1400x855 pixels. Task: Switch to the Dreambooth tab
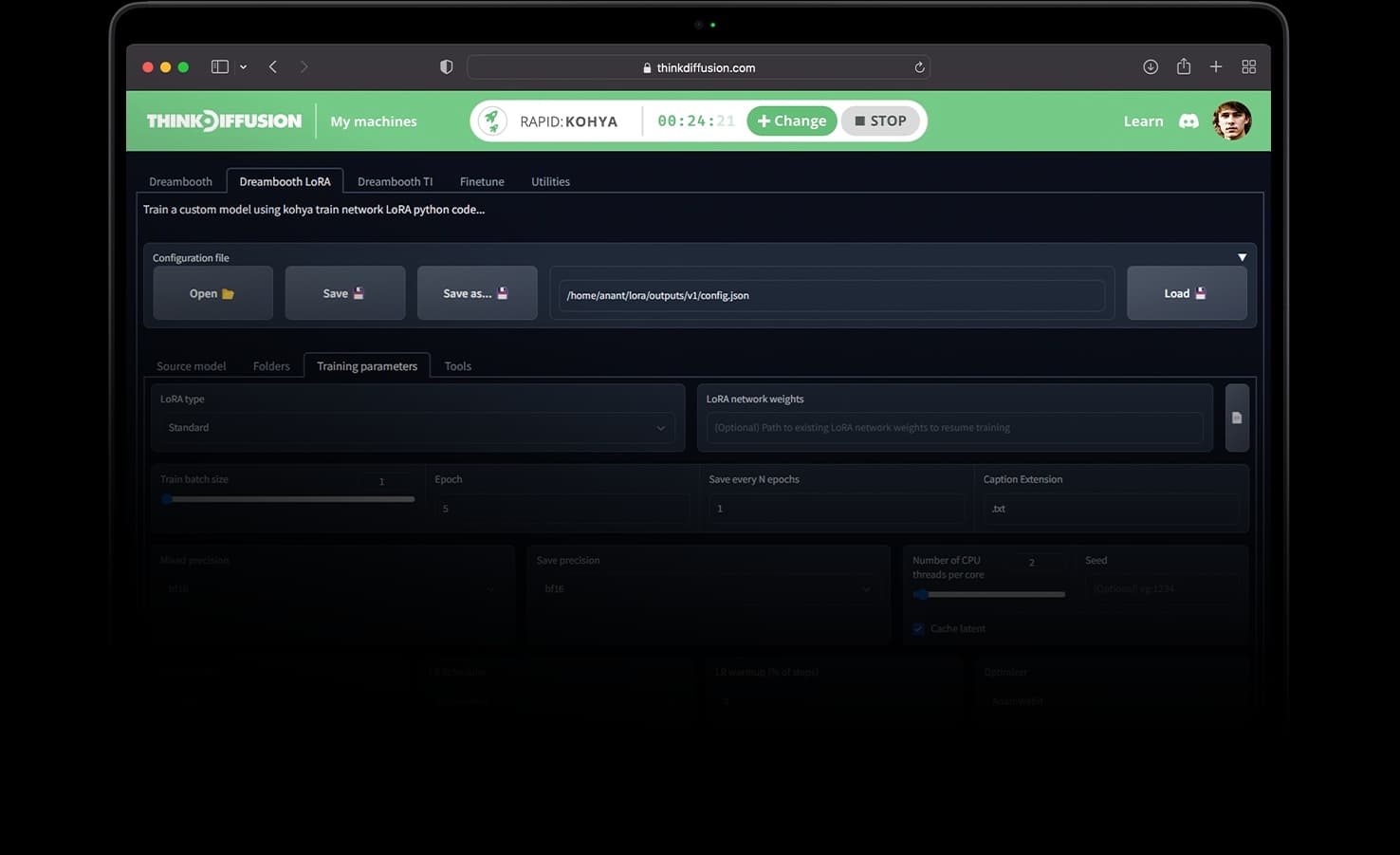[x=180, y=181]
